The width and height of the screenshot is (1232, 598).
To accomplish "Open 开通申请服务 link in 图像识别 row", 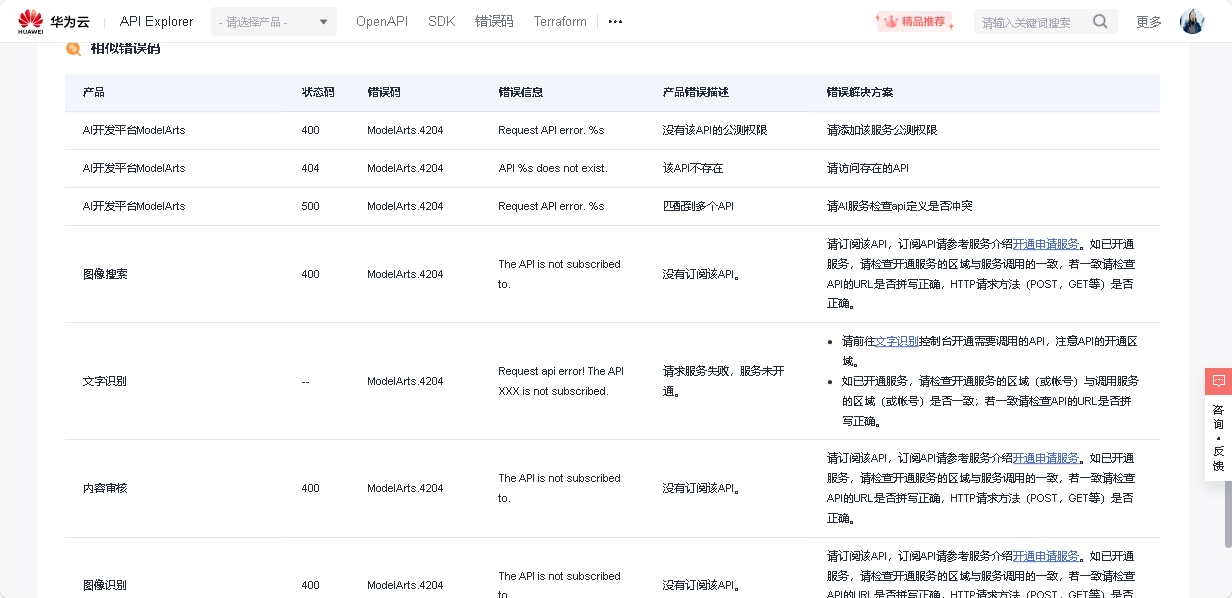I will point(1046,556).
